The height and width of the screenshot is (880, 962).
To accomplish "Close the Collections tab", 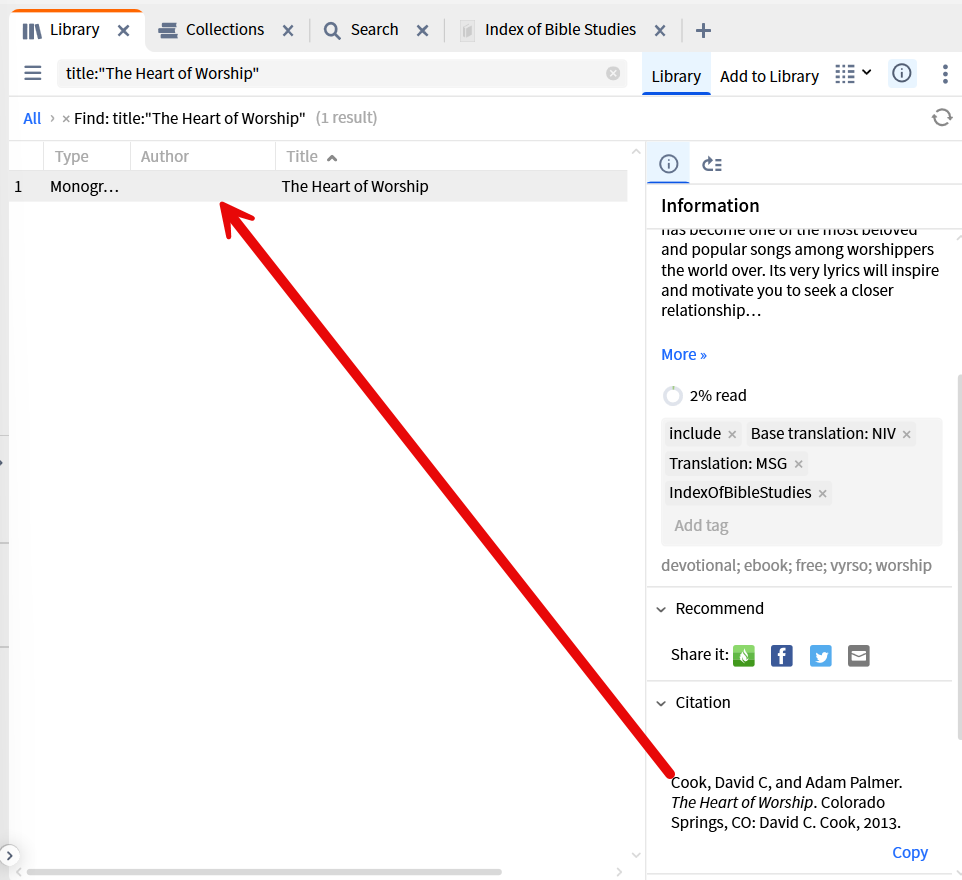I will [x=288, y=31].
